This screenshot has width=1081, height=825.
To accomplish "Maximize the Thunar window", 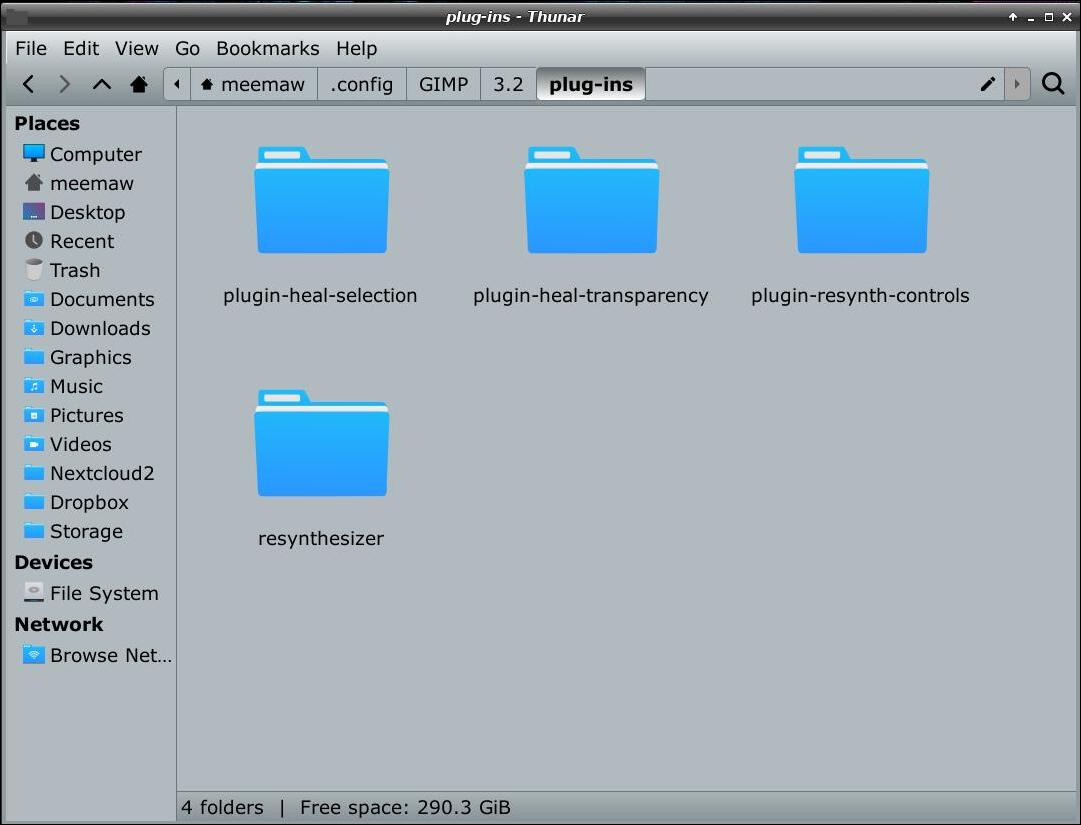I will [1049, 17].
